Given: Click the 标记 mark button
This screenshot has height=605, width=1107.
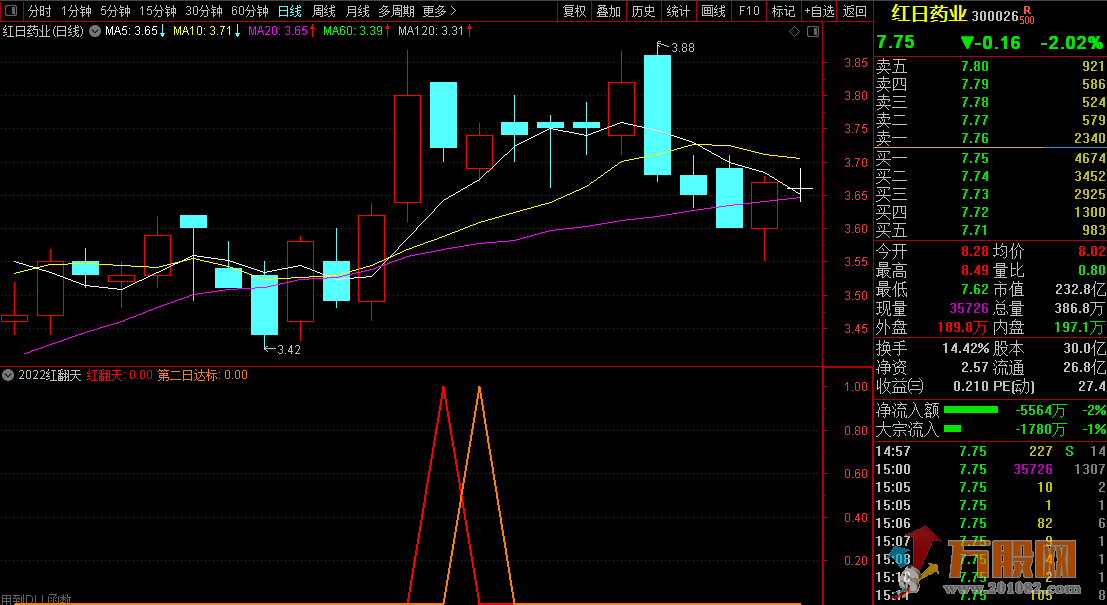Looking at the screenshot, I should click(x=783, y=11).
